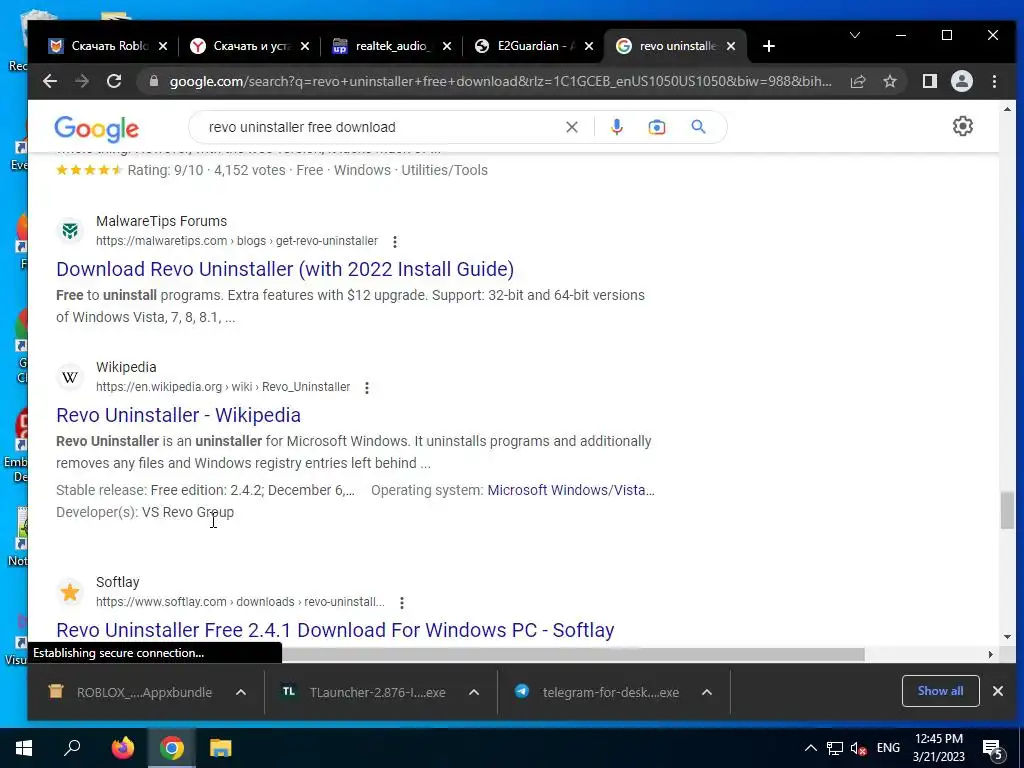1024x768 pixels.
Task: Open the muted volume tray icon
Action: 858,748
